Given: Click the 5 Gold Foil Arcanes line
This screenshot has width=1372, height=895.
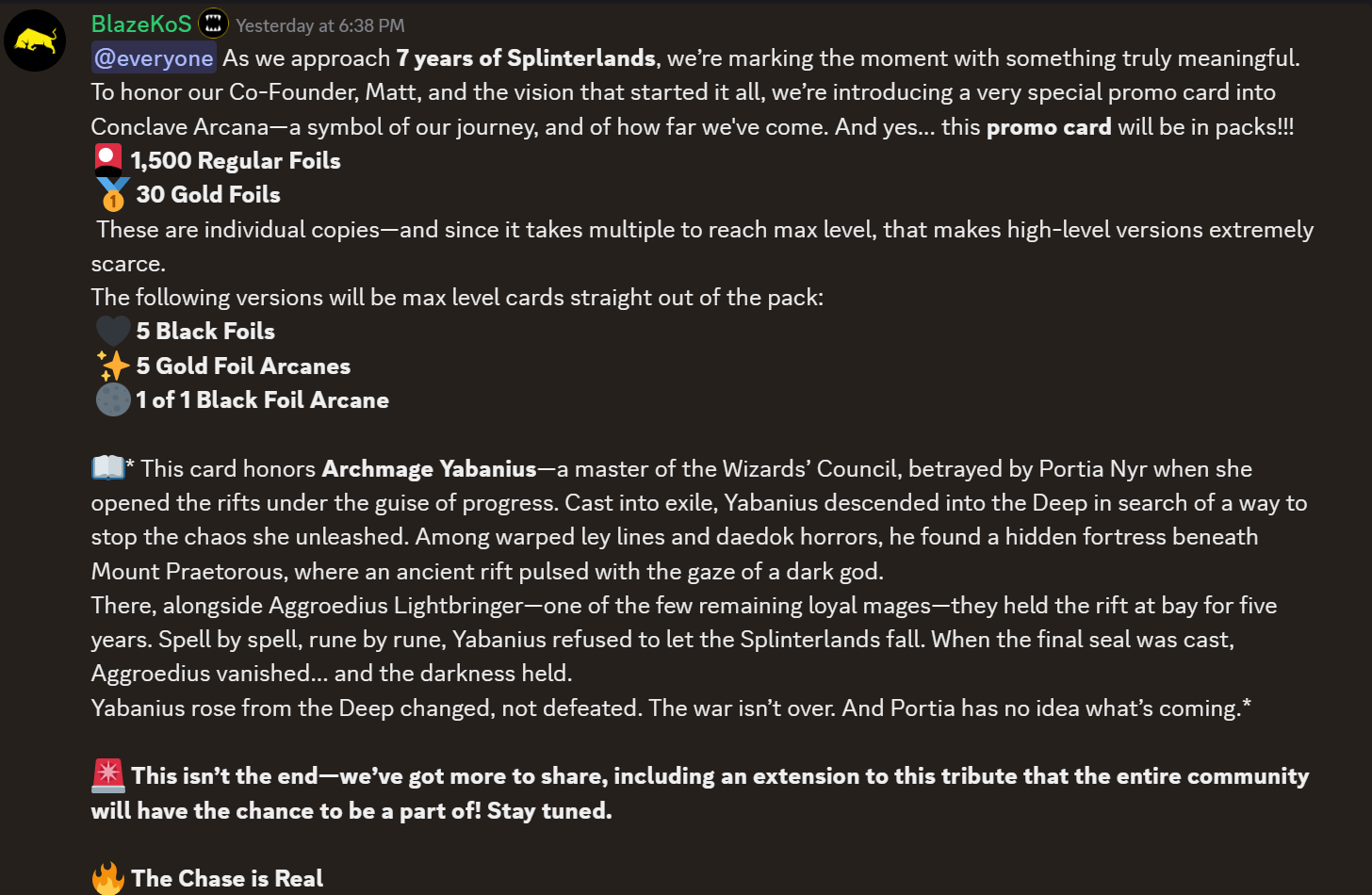Looking at the screenshot, I should click(x=243, y=366).
